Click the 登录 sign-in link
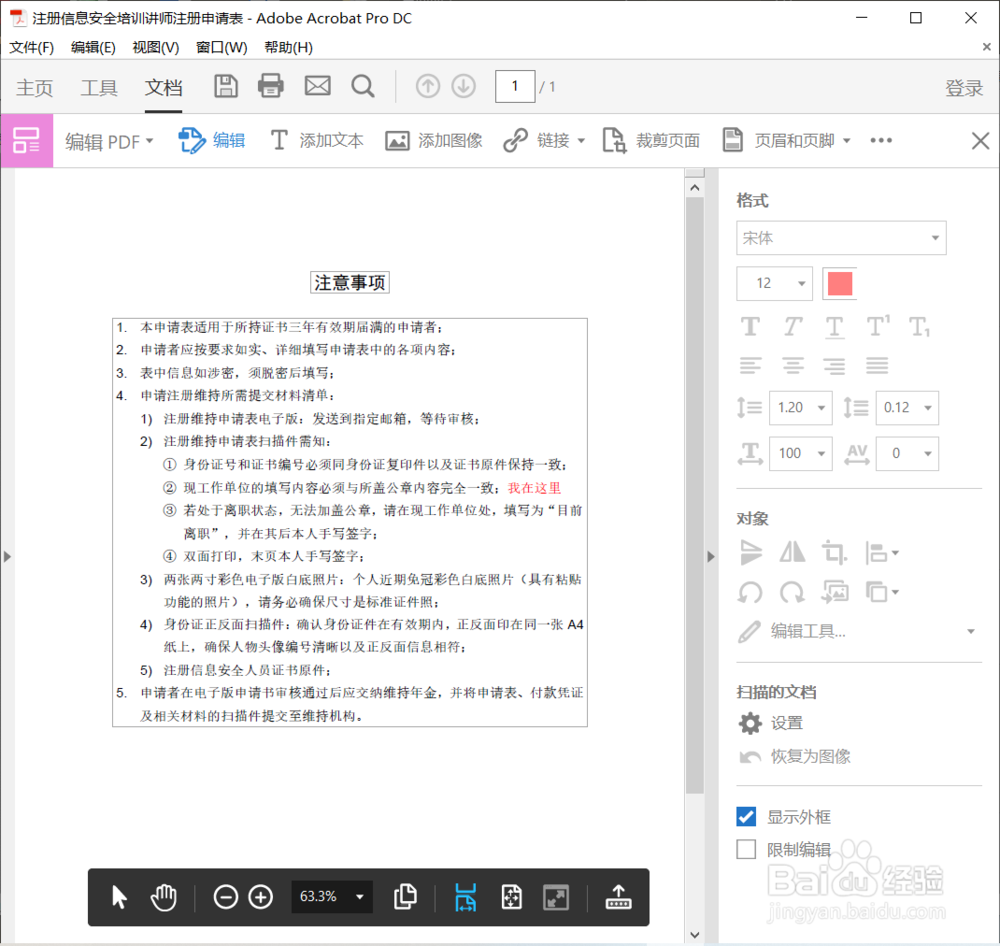The image size is (1000, 946). [x=964, y=87]
